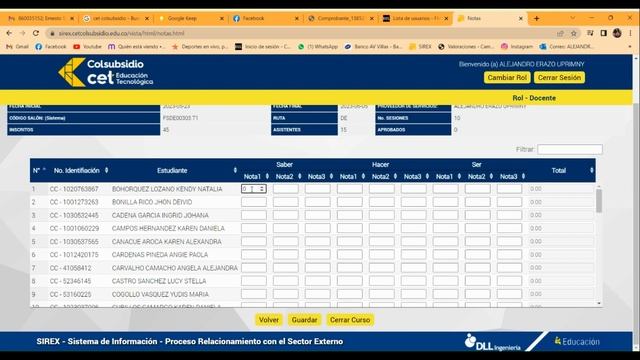Sort by No. Identificación column
Image resolution: width=640 pixels, height=360 pixels.
(80, 170)
